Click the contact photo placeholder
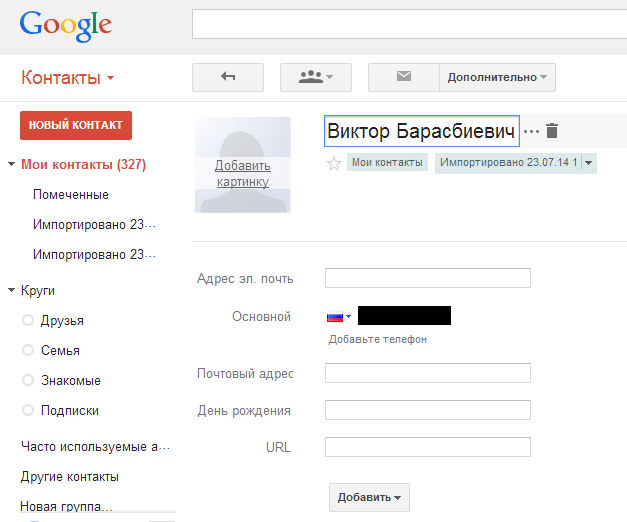The image size is (627, 522). (243, 165)
